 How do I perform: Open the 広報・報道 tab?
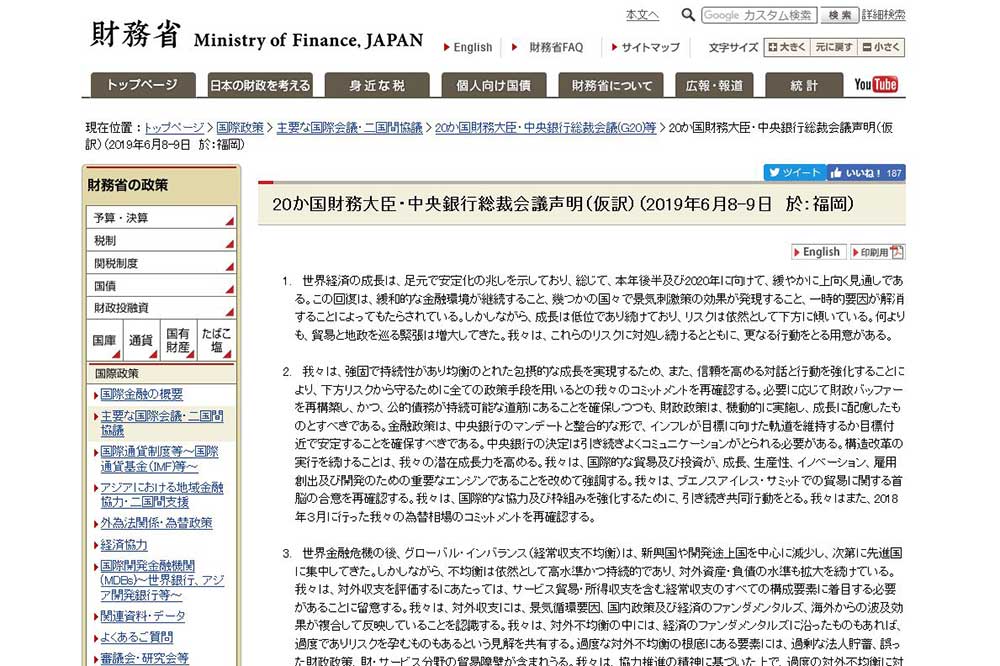(714, 84)
